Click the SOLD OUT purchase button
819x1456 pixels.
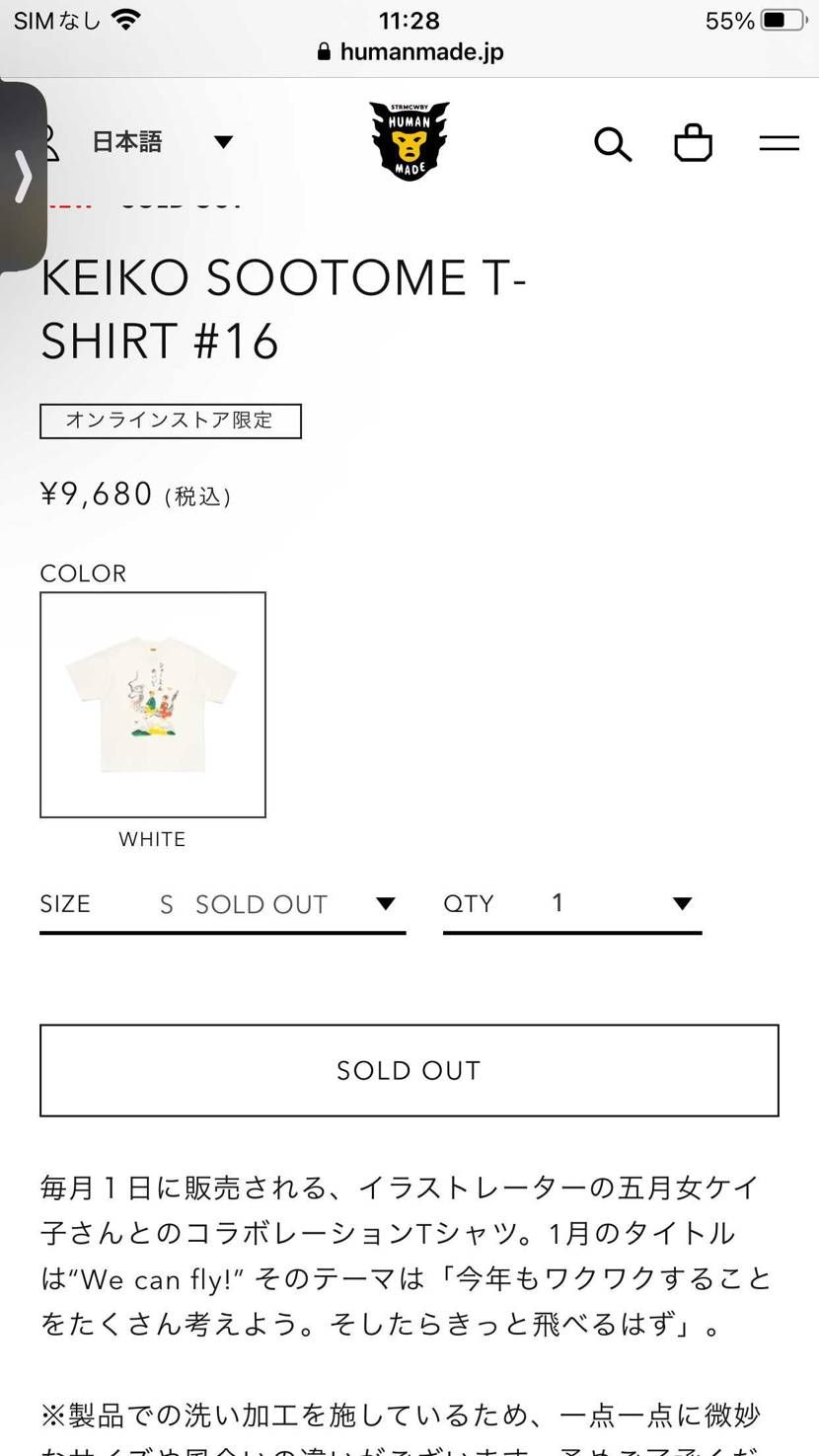pyautogui.click(x=409, y=1070)
